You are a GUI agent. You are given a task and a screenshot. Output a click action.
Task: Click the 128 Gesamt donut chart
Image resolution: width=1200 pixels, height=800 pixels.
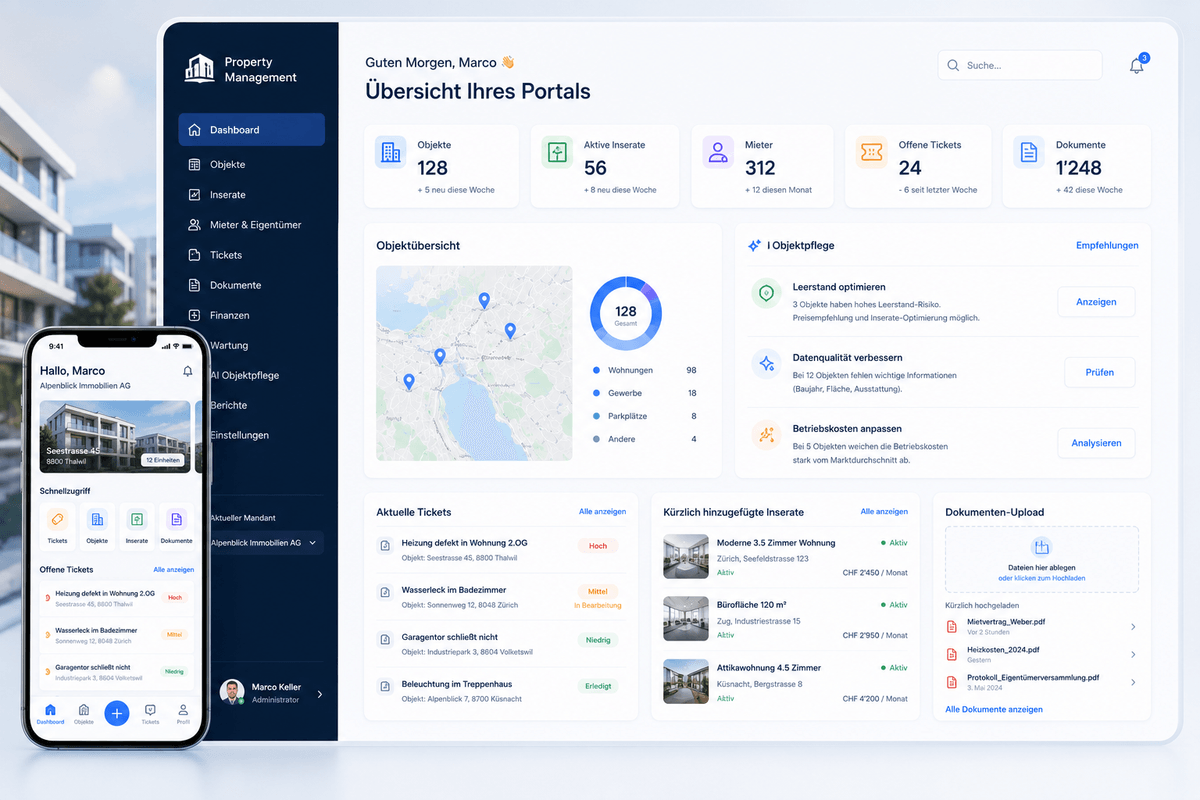pyautogui.click(x=626, y=313)
